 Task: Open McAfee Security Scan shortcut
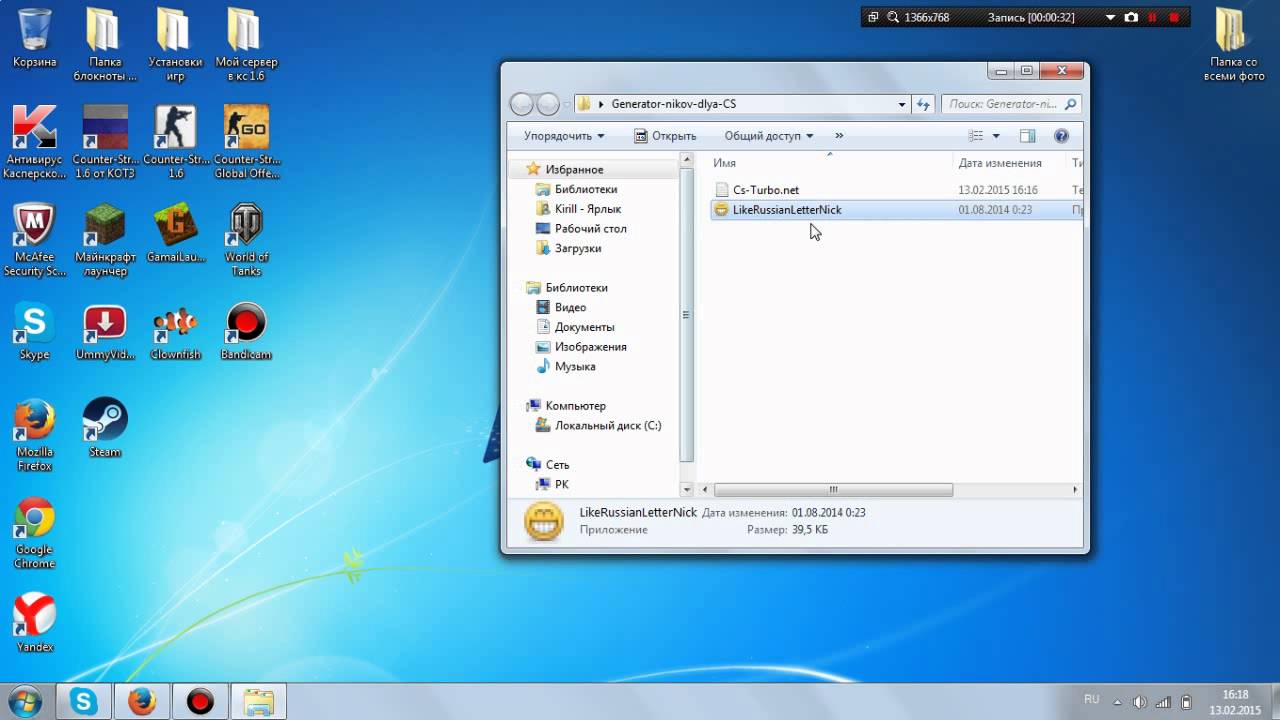[34, 240]
